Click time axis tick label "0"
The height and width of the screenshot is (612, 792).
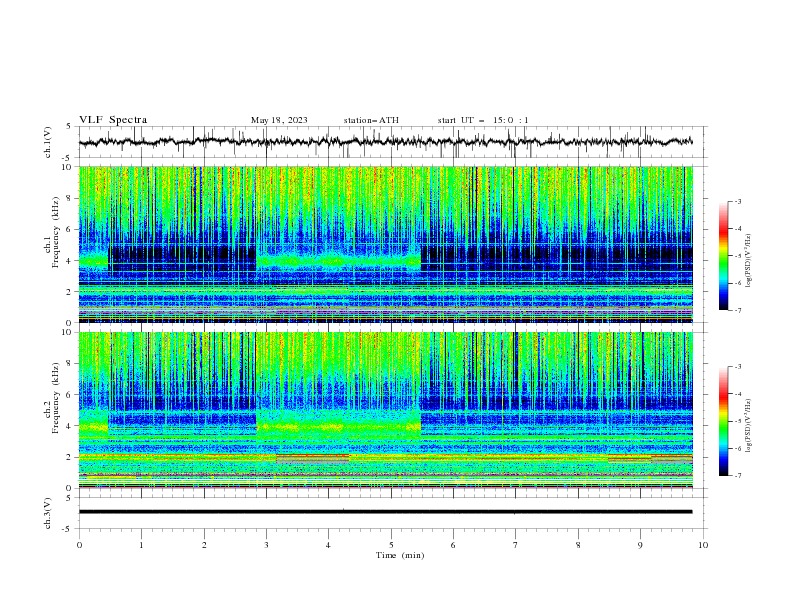coord(79,545)
